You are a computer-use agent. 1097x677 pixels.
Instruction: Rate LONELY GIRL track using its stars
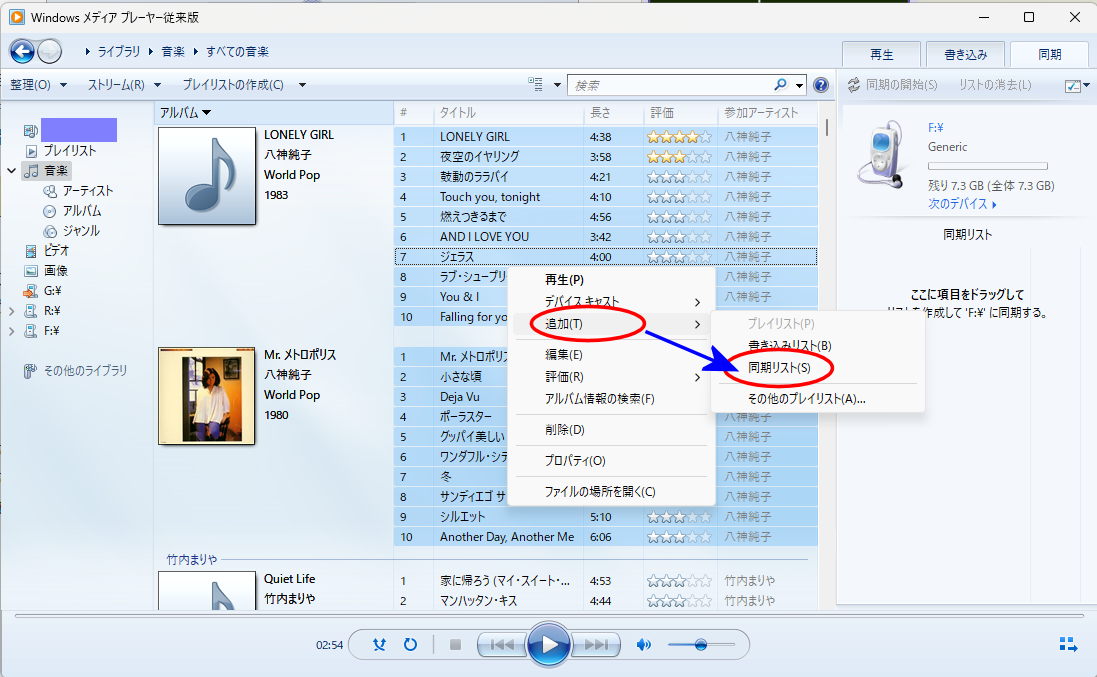pyautogui.click(x=679, y=136)
